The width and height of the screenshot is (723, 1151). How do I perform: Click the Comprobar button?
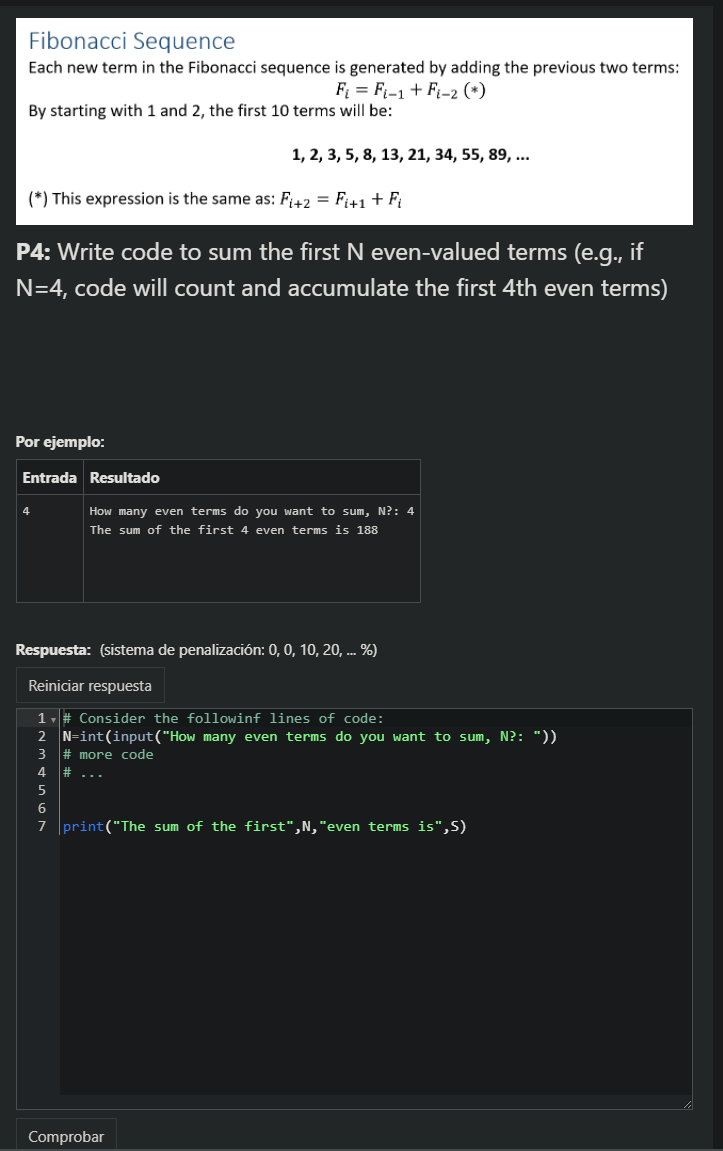point(66,1136)
